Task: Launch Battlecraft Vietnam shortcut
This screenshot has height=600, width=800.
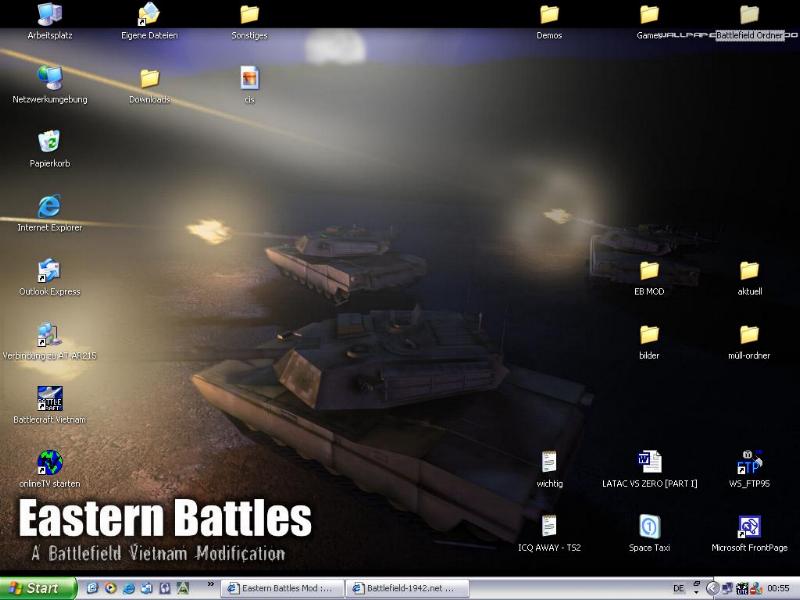Action: [x=49, y=399]
